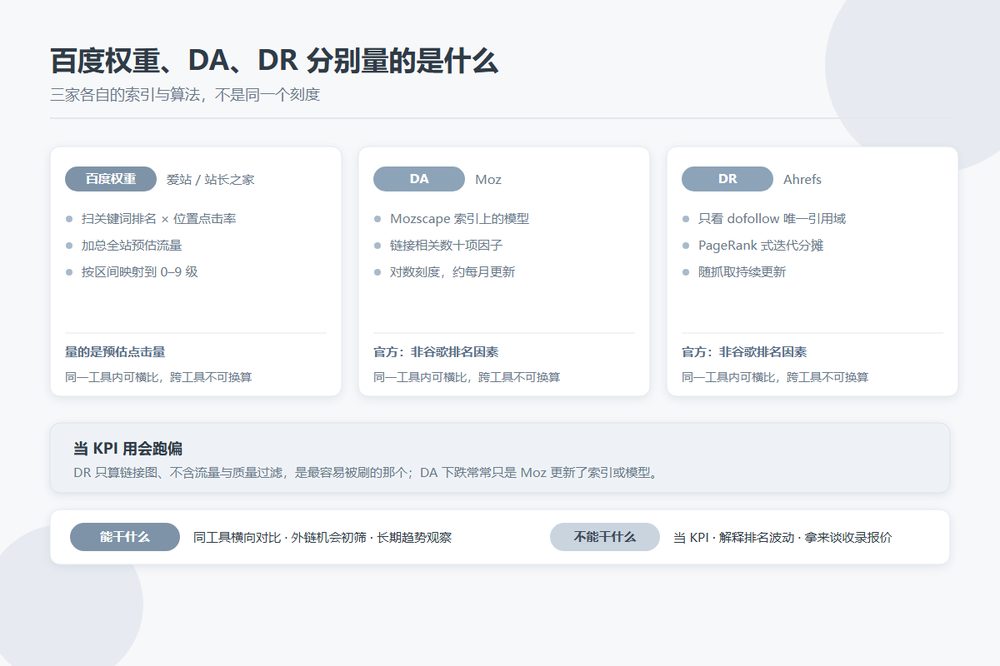Click 同一工具内可横比 note in DA card
1000x666 pixels.
click(467, 378)
